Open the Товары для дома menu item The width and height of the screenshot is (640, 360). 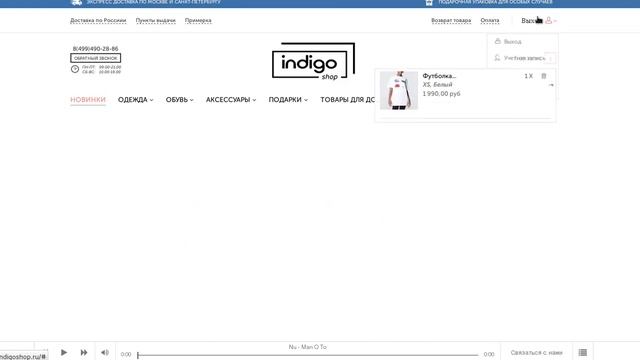(x=347, y=100)
